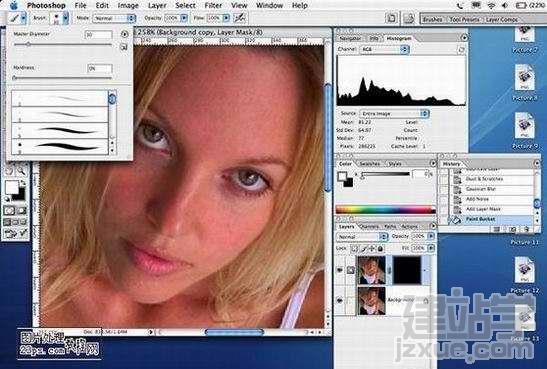Create new snapshot in History palette
Image resolution: width=547 pixels, height=369 pixels.
coord(512,229)
